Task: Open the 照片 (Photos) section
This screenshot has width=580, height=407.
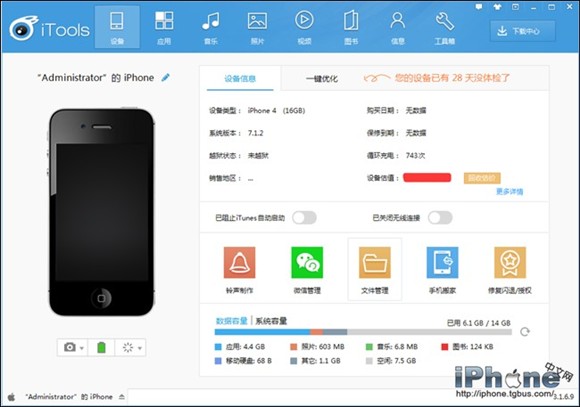Action: tap(257, 27)
